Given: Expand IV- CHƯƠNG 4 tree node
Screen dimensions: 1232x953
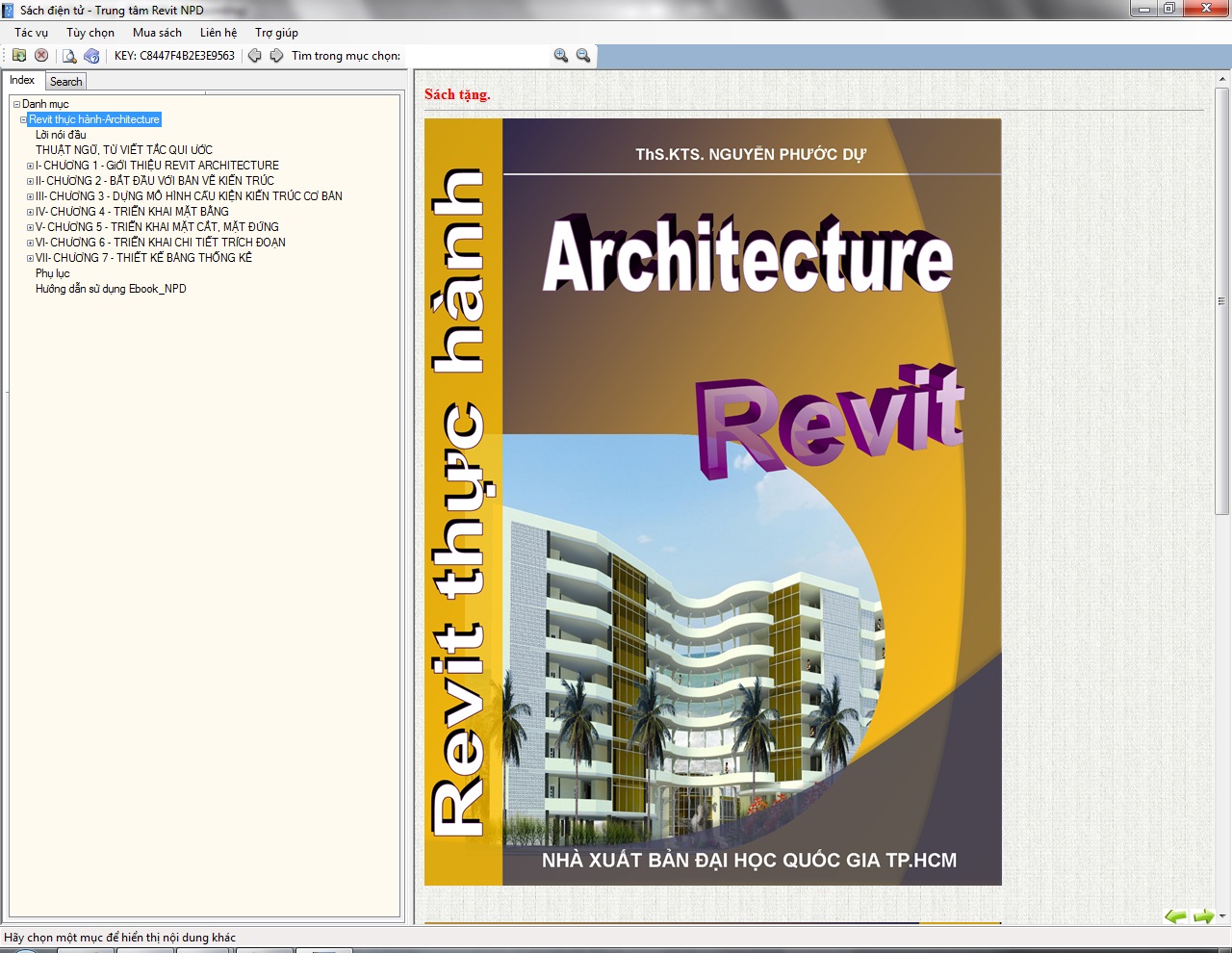Looking at the screenshot, I should coord(30,212).
